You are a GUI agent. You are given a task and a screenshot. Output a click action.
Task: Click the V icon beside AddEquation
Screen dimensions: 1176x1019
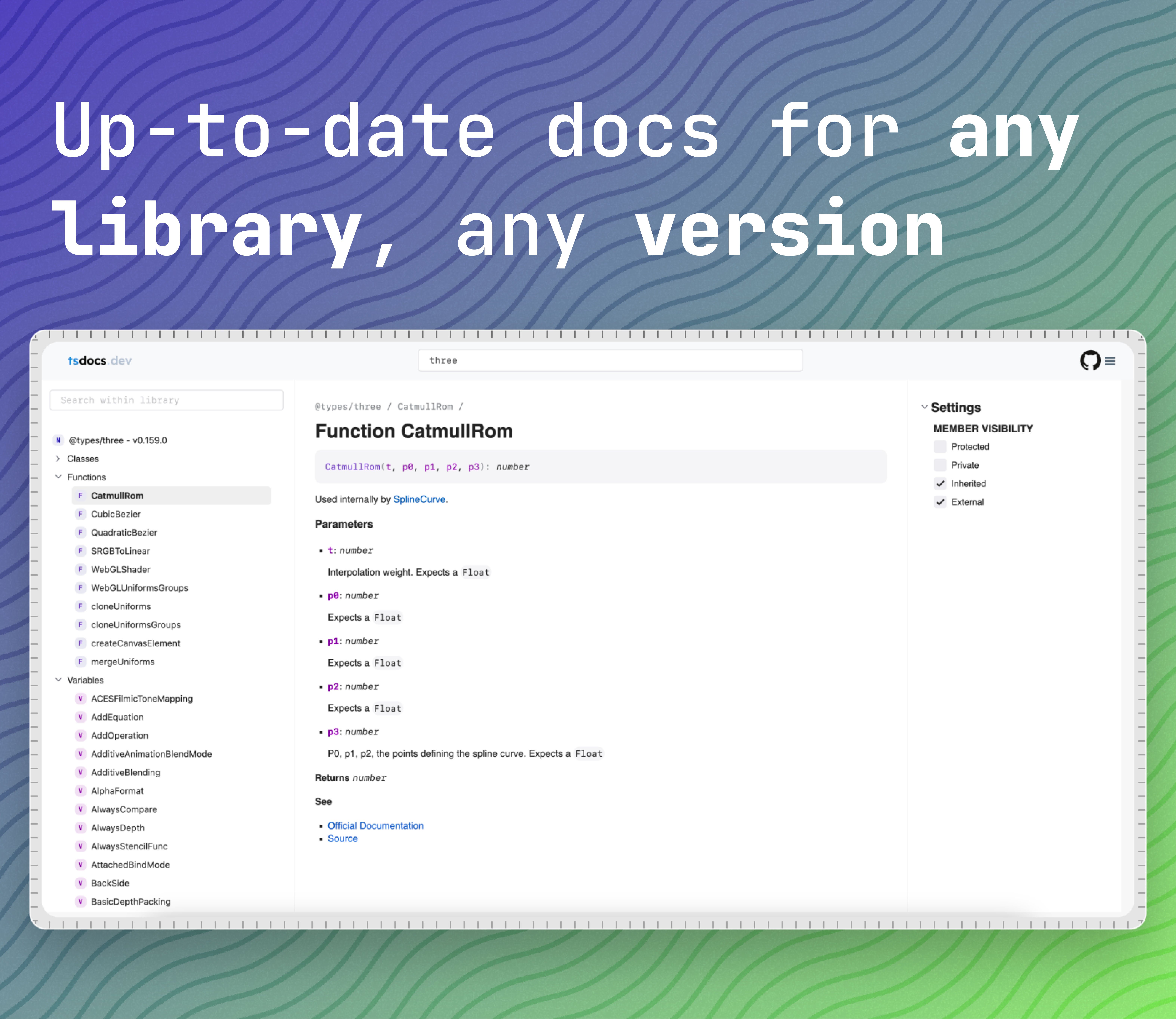point(81,717)
